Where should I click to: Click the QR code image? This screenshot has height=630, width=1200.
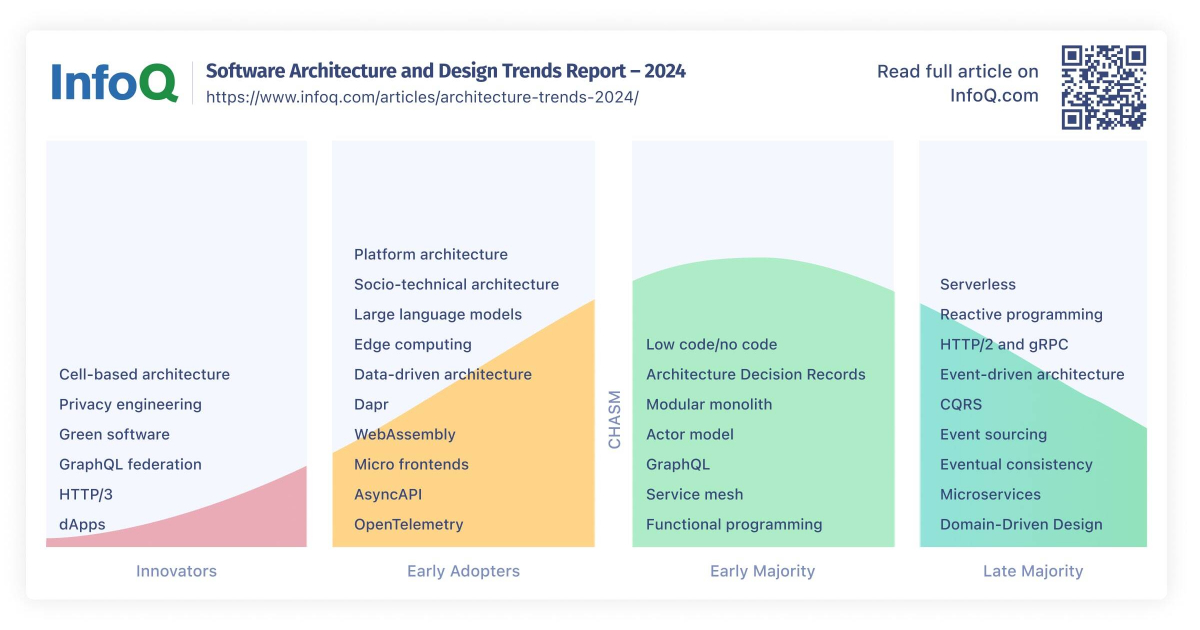(x=1103, y=87)
